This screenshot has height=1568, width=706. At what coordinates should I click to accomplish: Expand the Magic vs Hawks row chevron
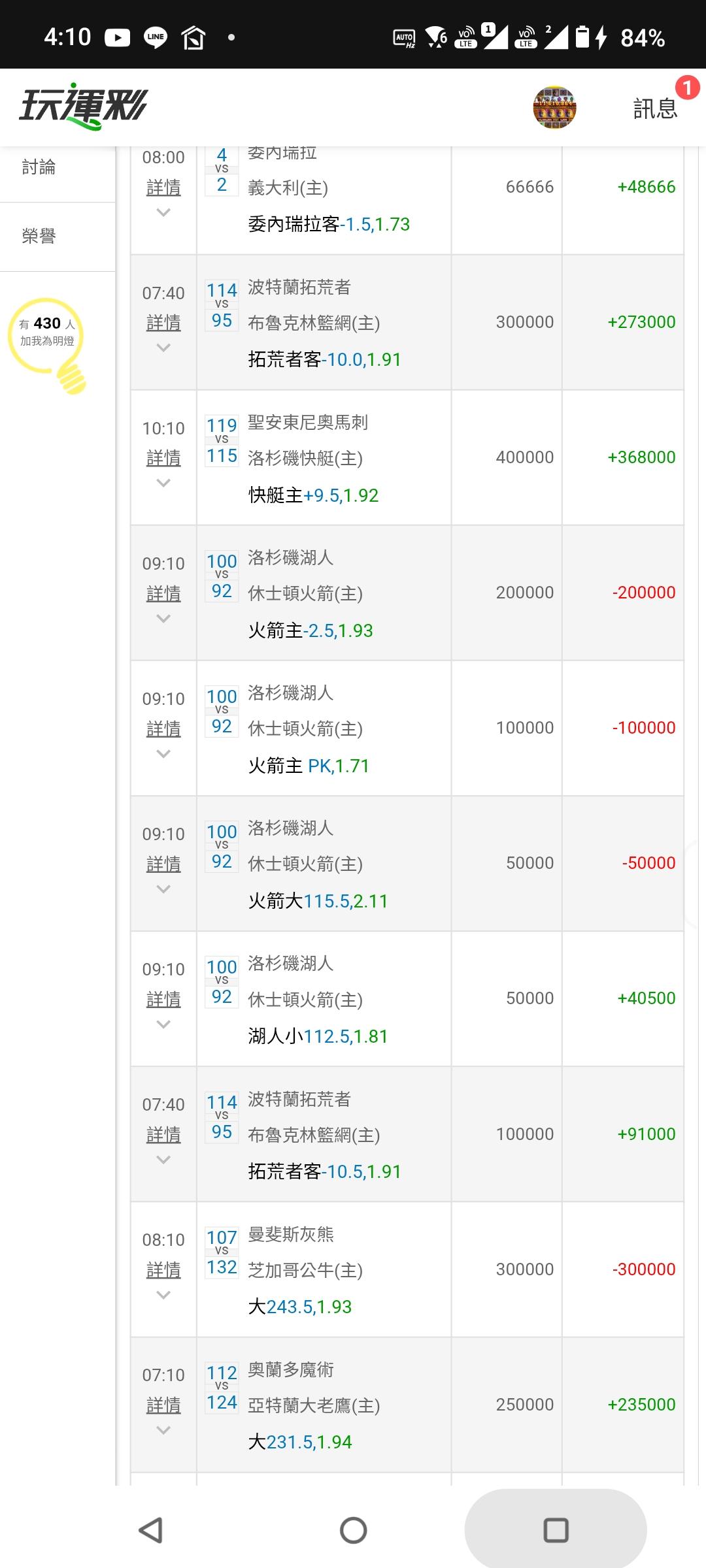click(x=163, y=1430)
